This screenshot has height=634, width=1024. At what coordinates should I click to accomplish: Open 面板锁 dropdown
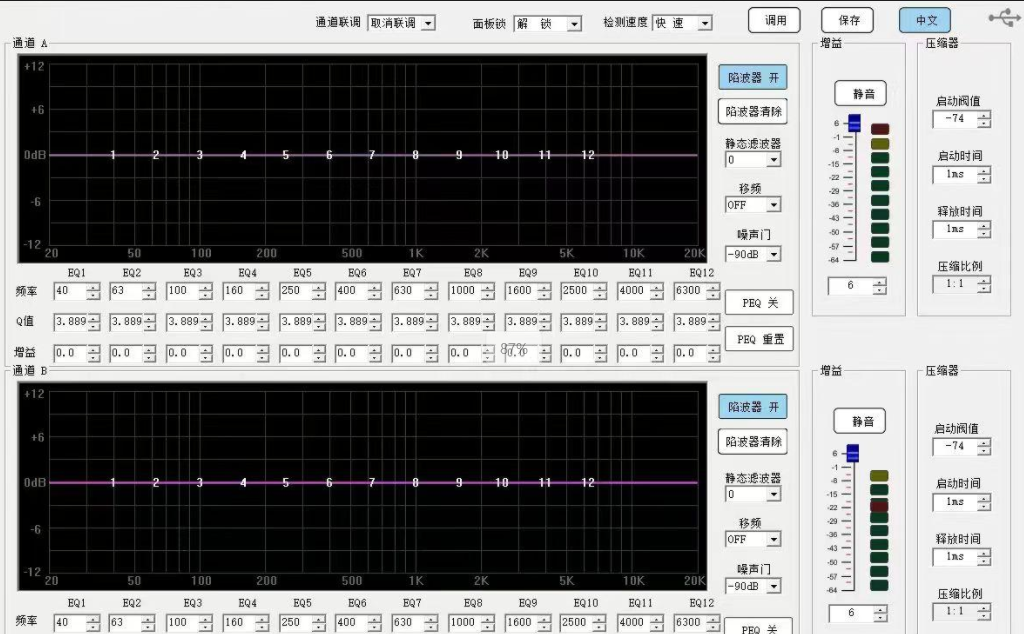(x=547, y=24)
